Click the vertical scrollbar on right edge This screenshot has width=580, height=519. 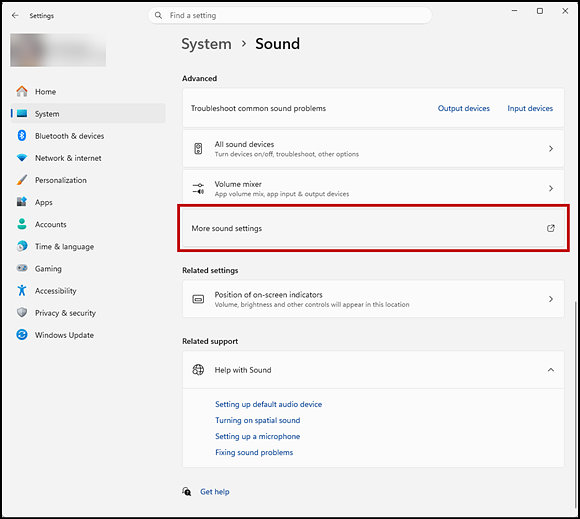click(x=575, y=405)
